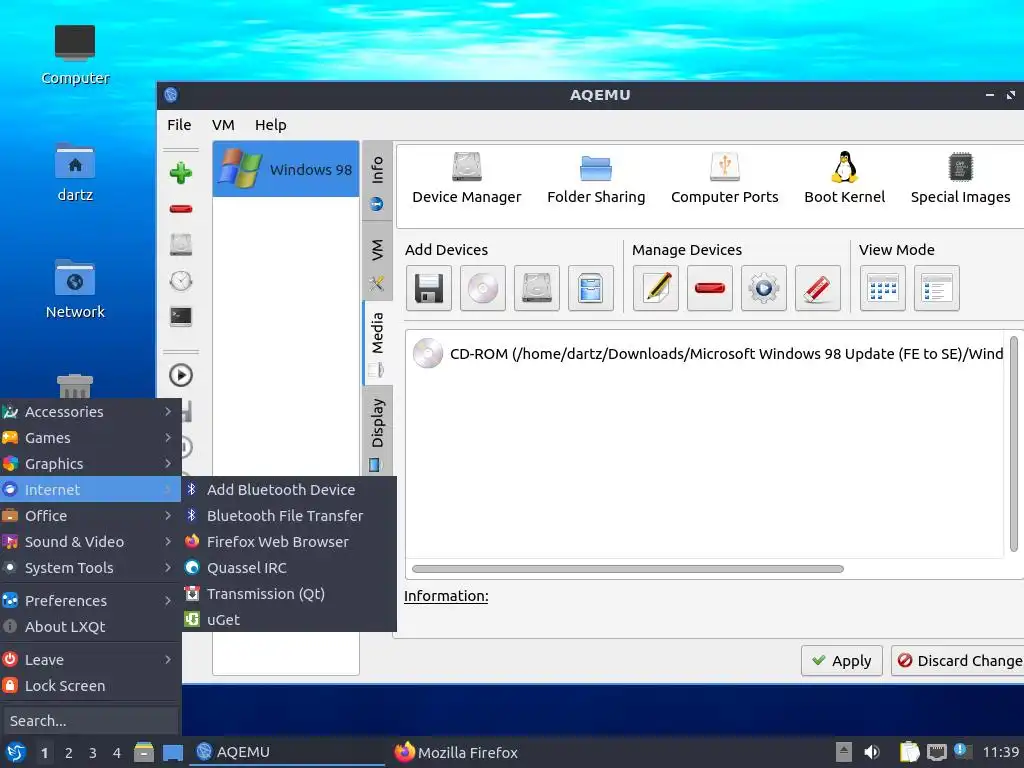
Task: Open the File menu
Action: [179, 125]
